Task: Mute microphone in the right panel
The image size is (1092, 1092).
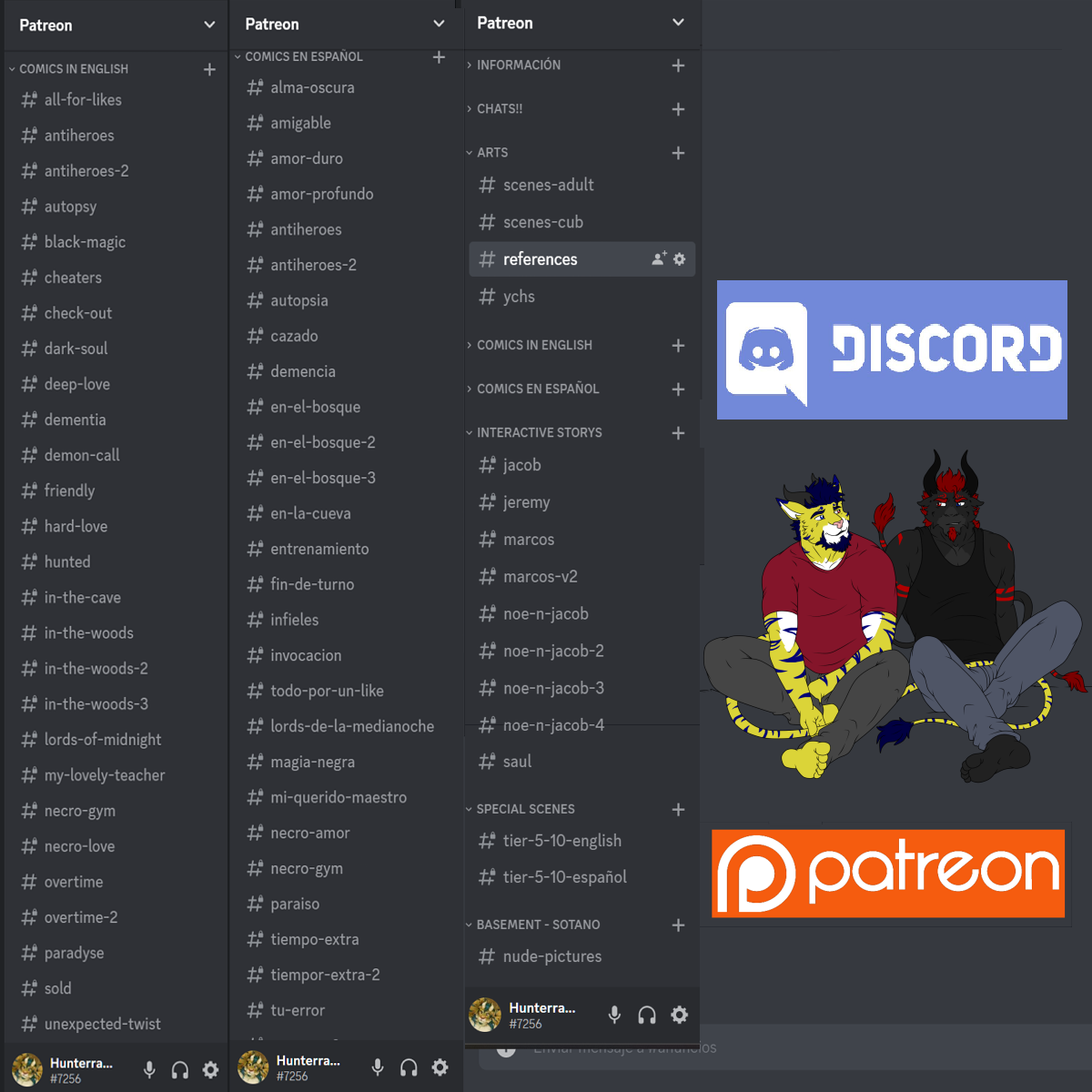Action: click(615, 1015)
